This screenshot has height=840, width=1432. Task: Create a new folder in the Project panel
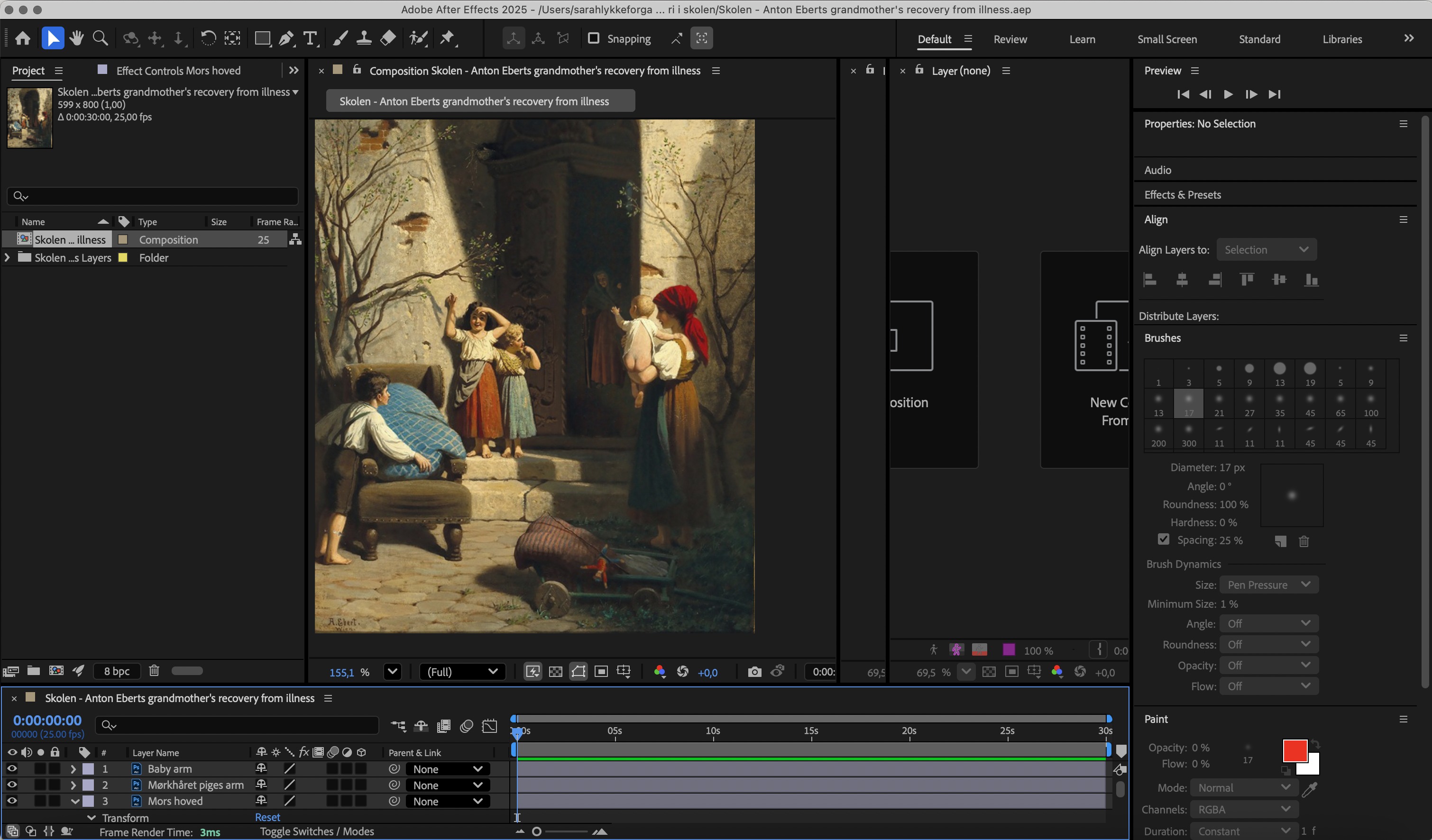34,671
